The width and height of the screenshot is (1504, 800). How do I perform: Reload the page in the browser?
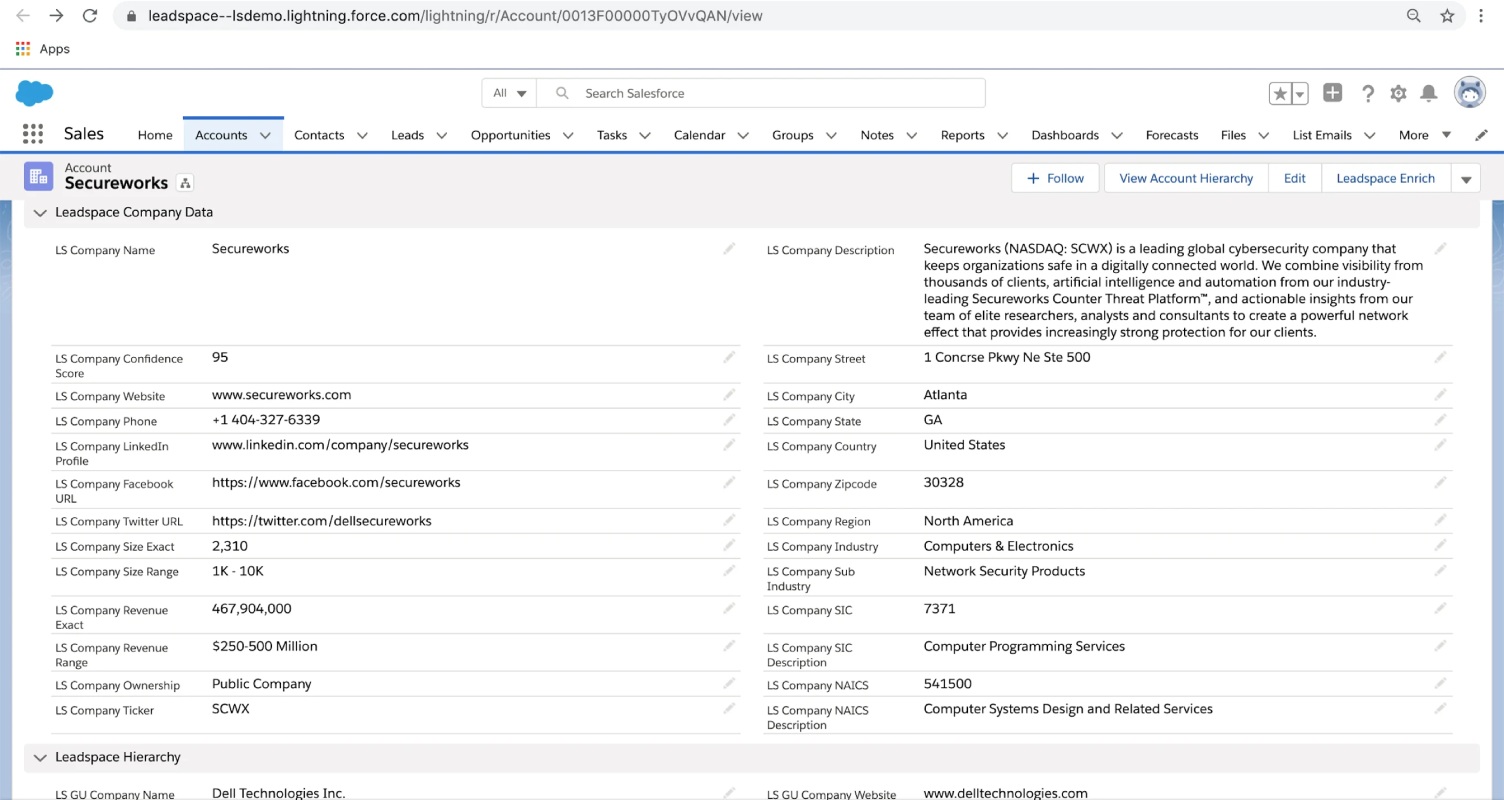coord(90,16)
